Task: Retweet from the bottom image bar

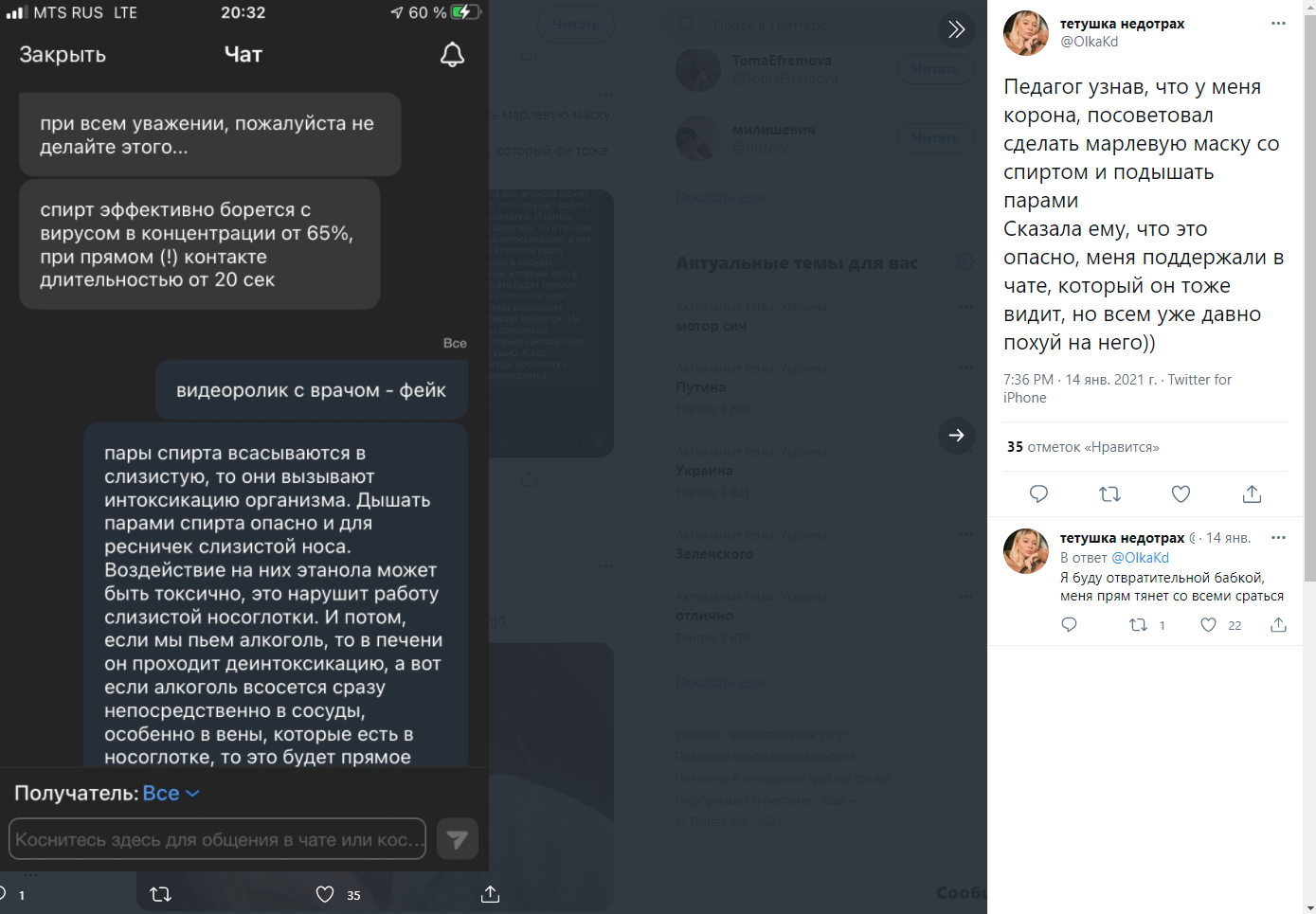Action: (161, 894)
